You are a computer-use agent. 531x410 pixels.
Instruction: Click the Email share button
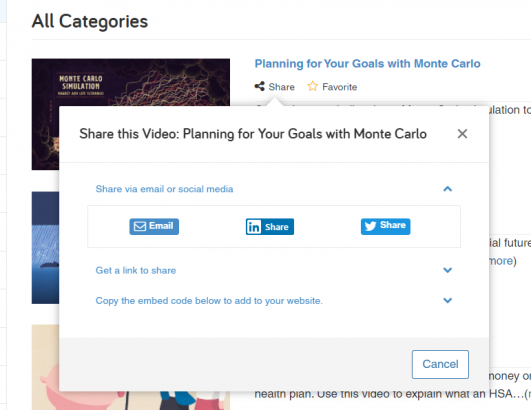pos(154,226)
